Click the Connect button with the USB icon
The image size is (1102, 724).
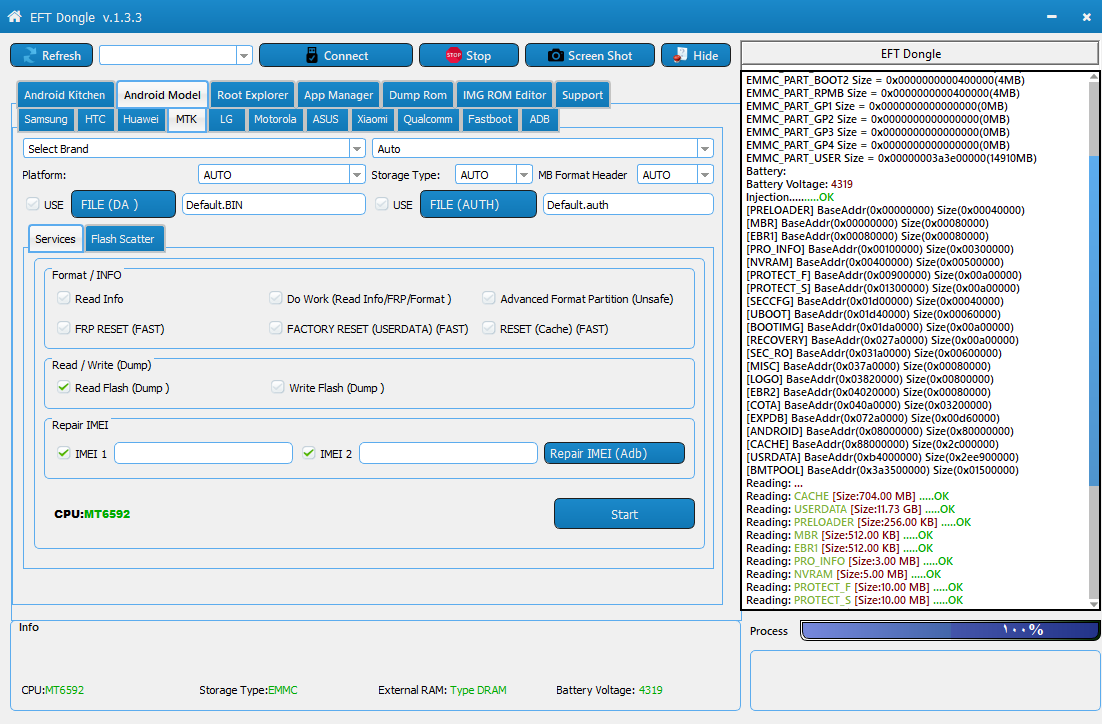click(x=336, y=56)
